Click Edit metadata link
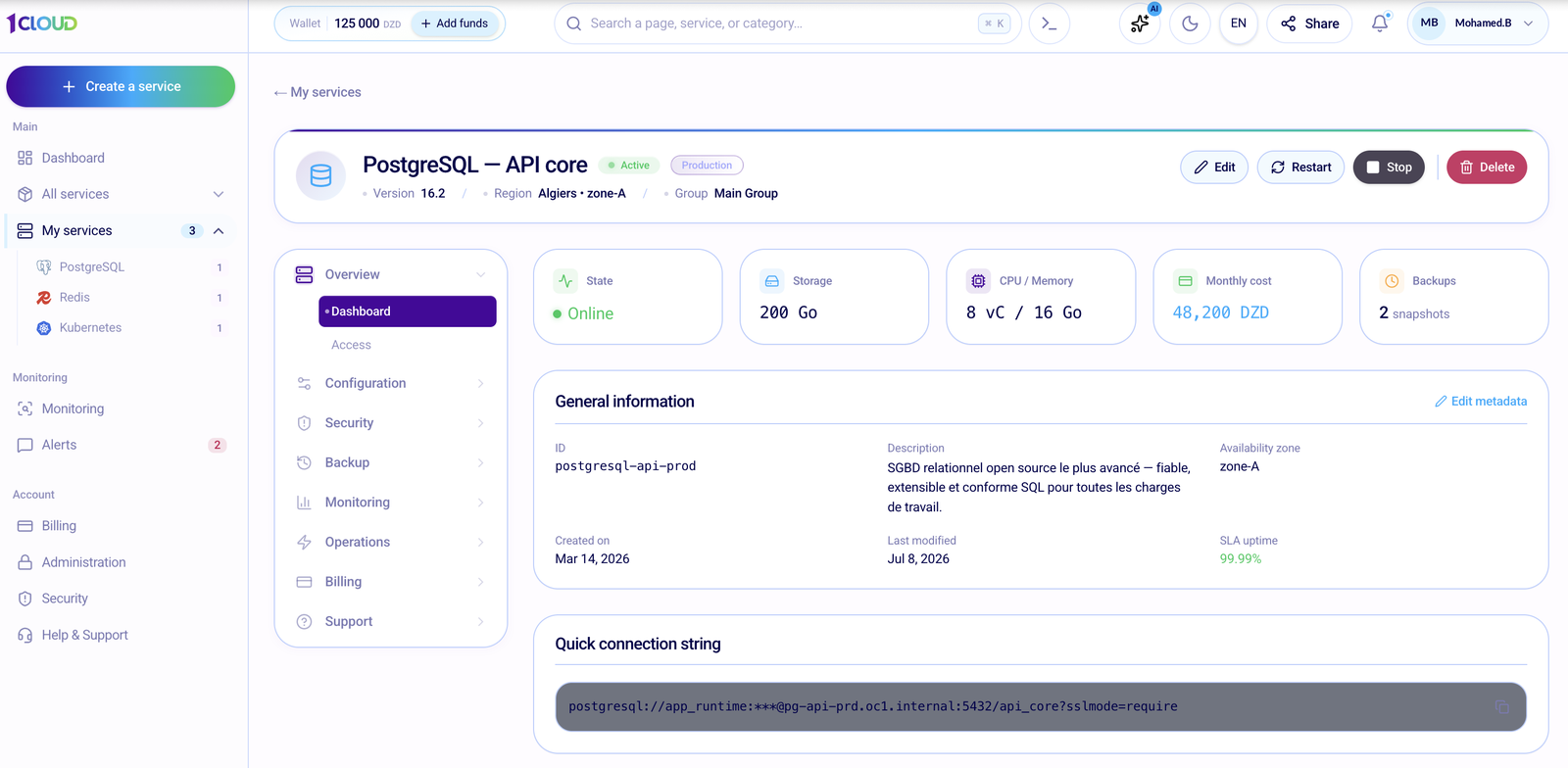The image size is (1568, 768). (1481, 402)
